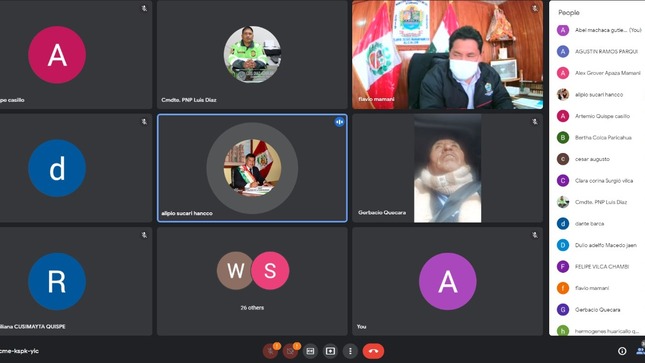This screenshot has width=645, height=363.
Task: Click the red leave call button
Action: (373, 351)
